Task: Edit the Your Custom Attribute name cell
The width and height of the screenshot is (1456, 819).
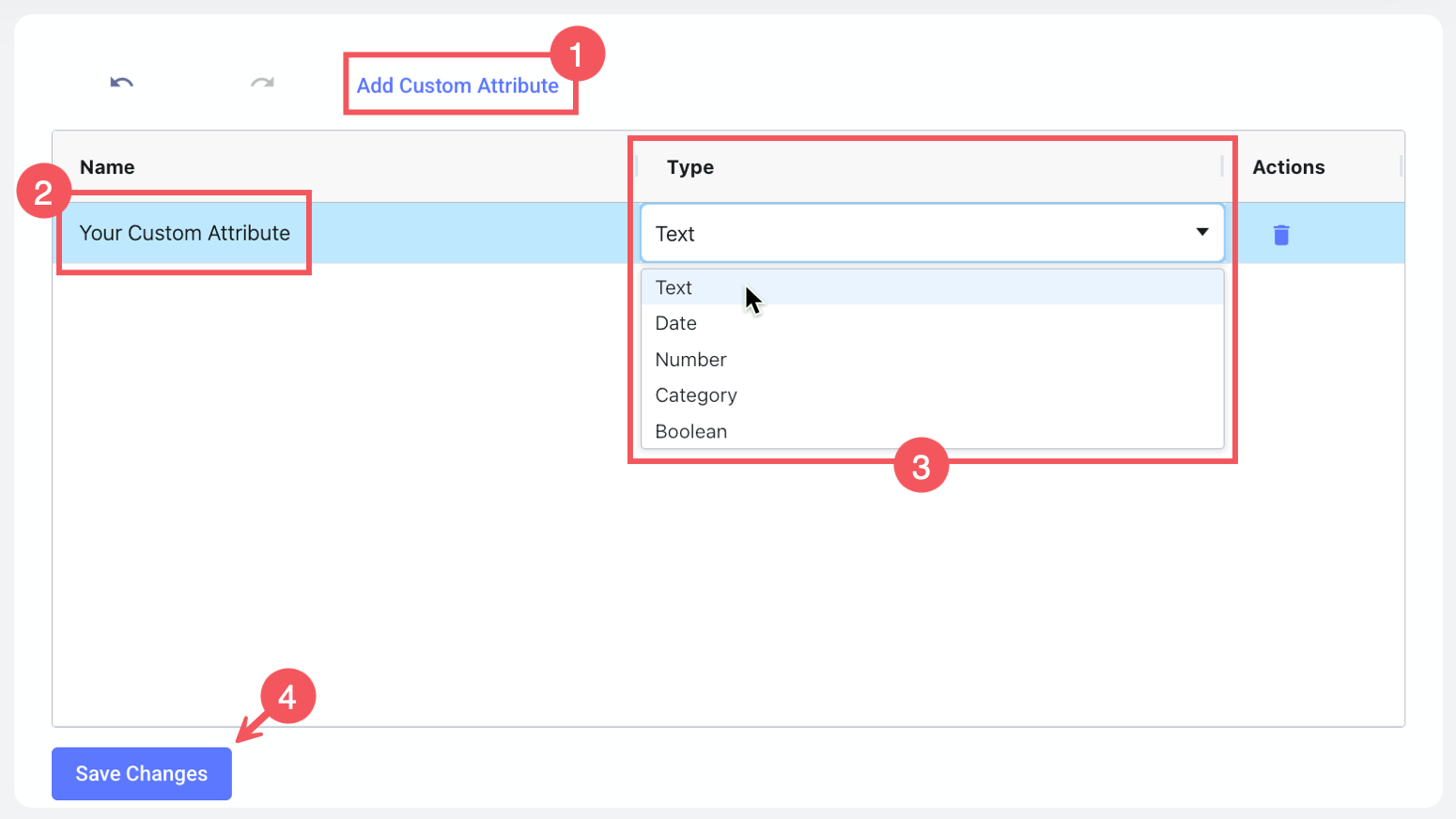Action: (185, 234)
